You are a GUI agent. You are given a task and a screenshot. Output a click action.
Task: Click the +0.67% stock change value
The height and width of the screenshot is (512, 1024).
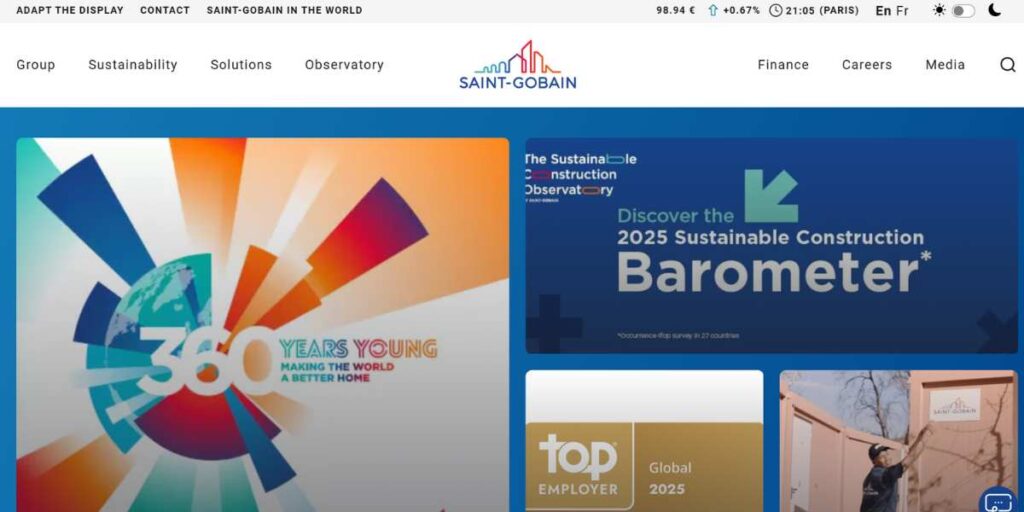pos(741,10)
